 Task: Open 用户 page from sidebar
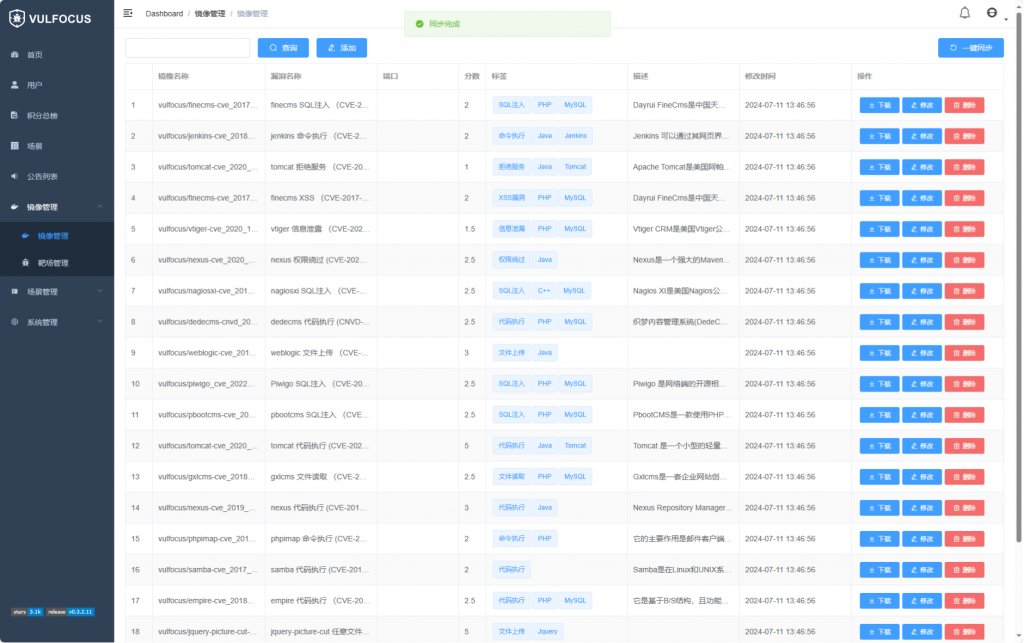[x=35, y=85]
